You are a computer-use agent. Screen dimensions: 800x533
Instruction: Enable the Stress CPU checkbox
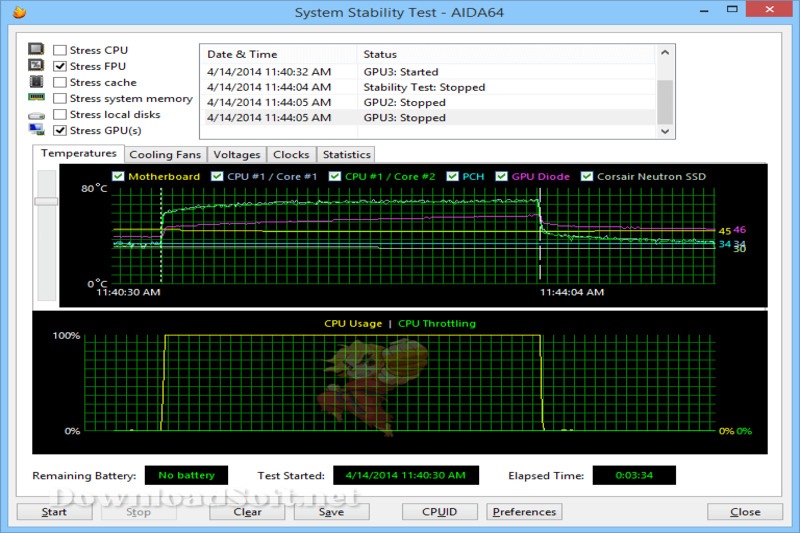pos(60,50)
